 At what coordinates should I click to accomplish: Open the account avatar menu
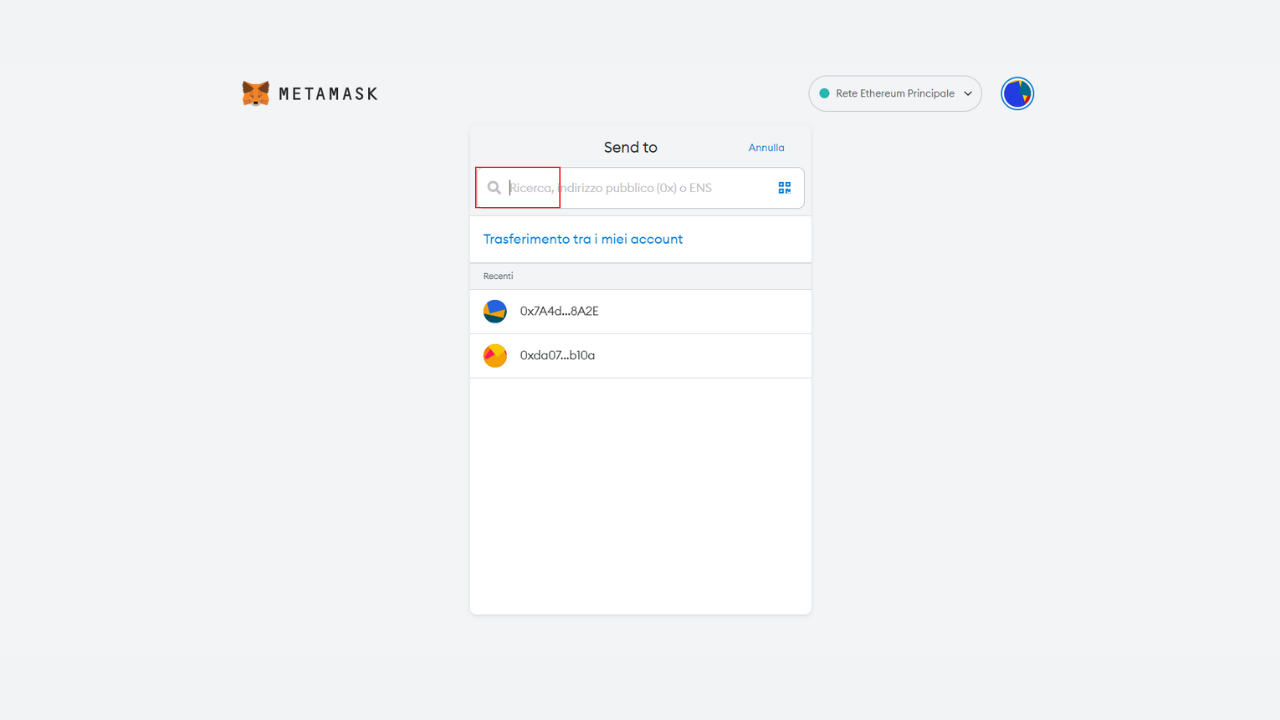[1017, 94]
